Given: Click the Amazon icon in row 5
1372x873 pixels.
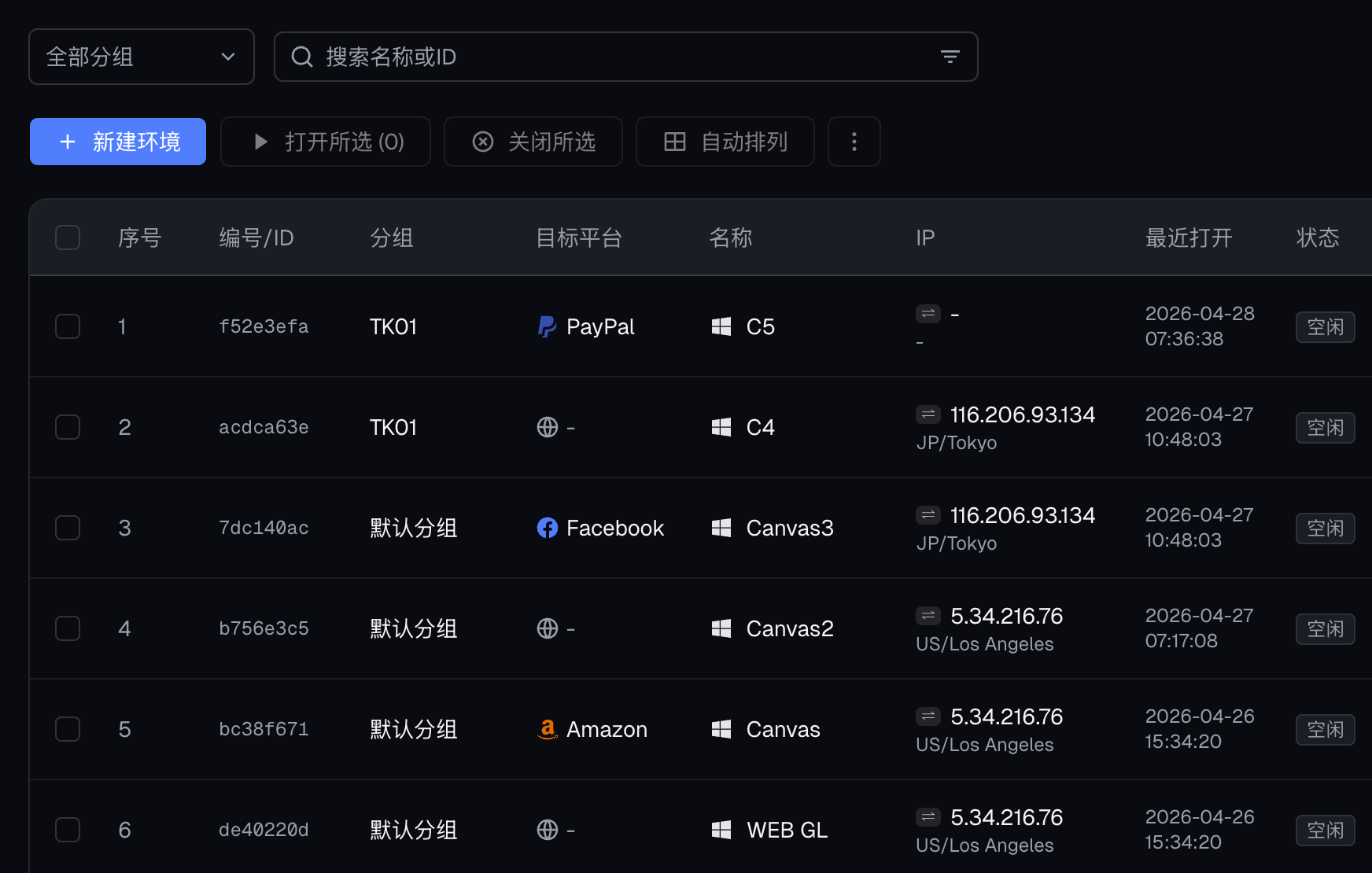Looking at the screenshot, I should click(547, 729).
